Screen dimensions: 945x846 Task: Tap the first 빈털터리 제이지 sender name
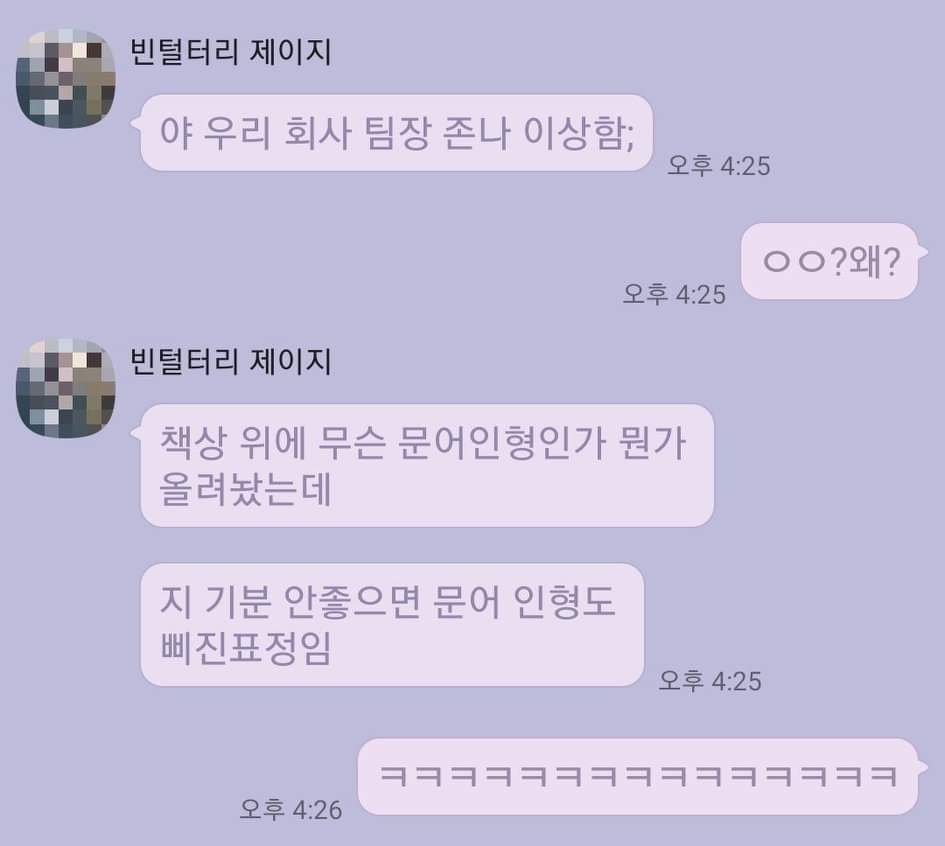[x=230, y=51]
